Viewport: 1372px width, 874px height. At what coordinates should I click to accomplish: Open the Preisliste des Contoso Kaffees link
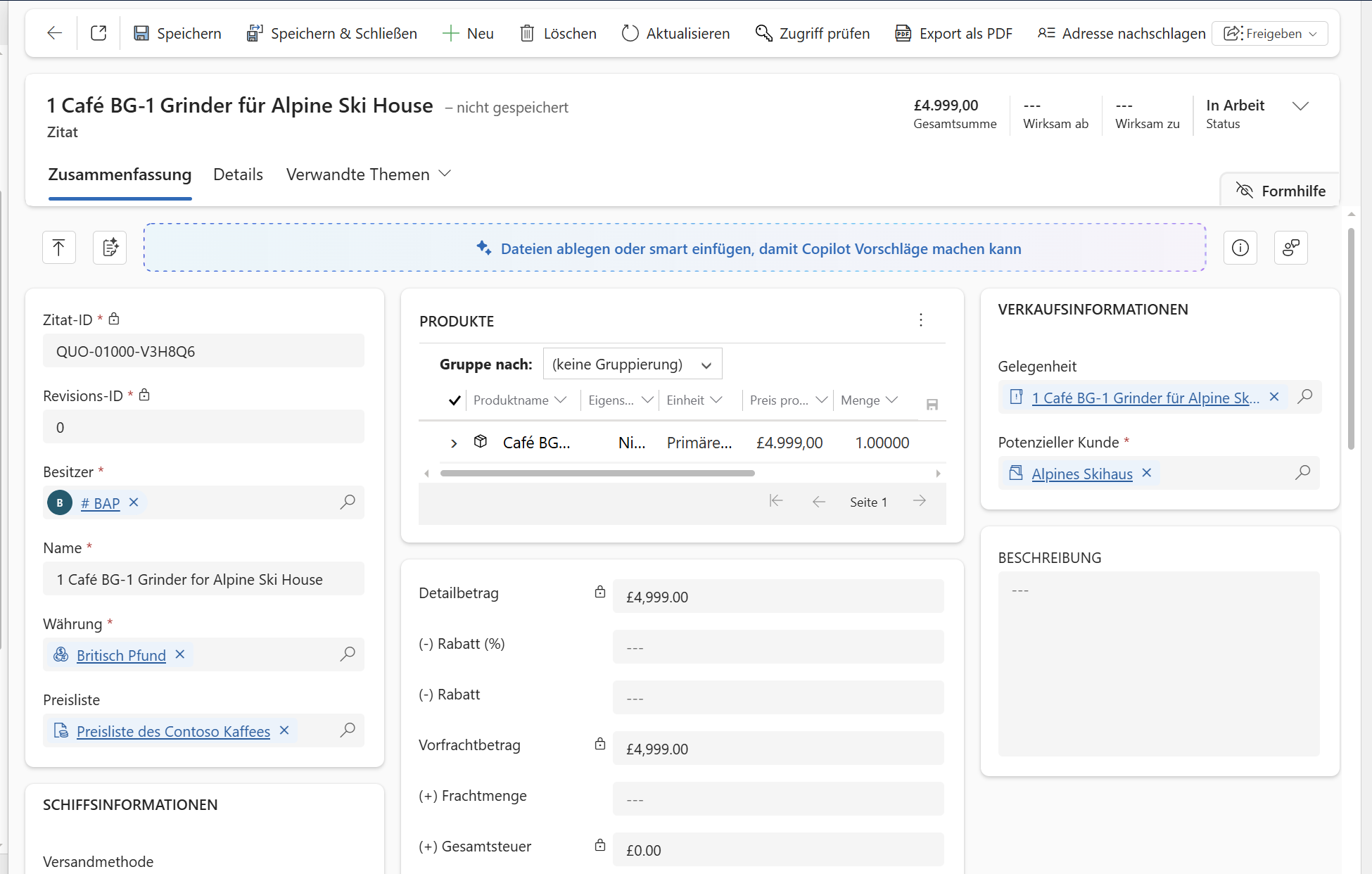[173, 731]
